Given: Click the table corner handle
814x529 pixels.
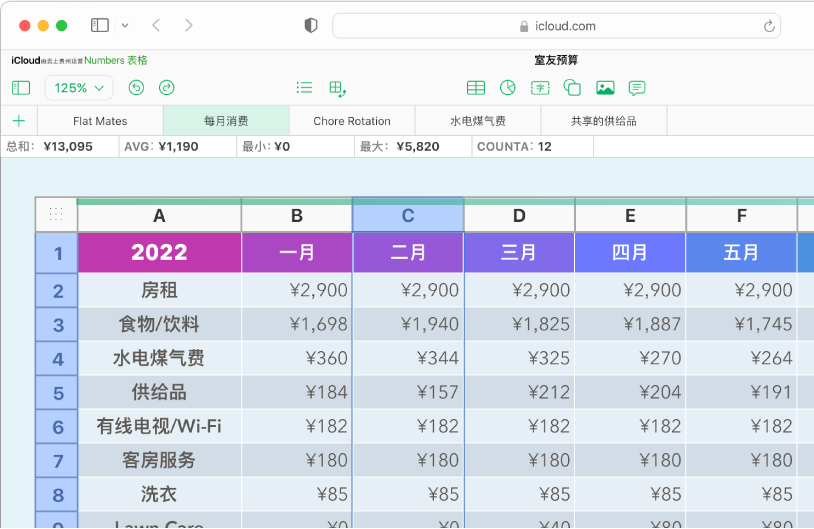Looking at the screenshot, I should click(x=56, y=214).
